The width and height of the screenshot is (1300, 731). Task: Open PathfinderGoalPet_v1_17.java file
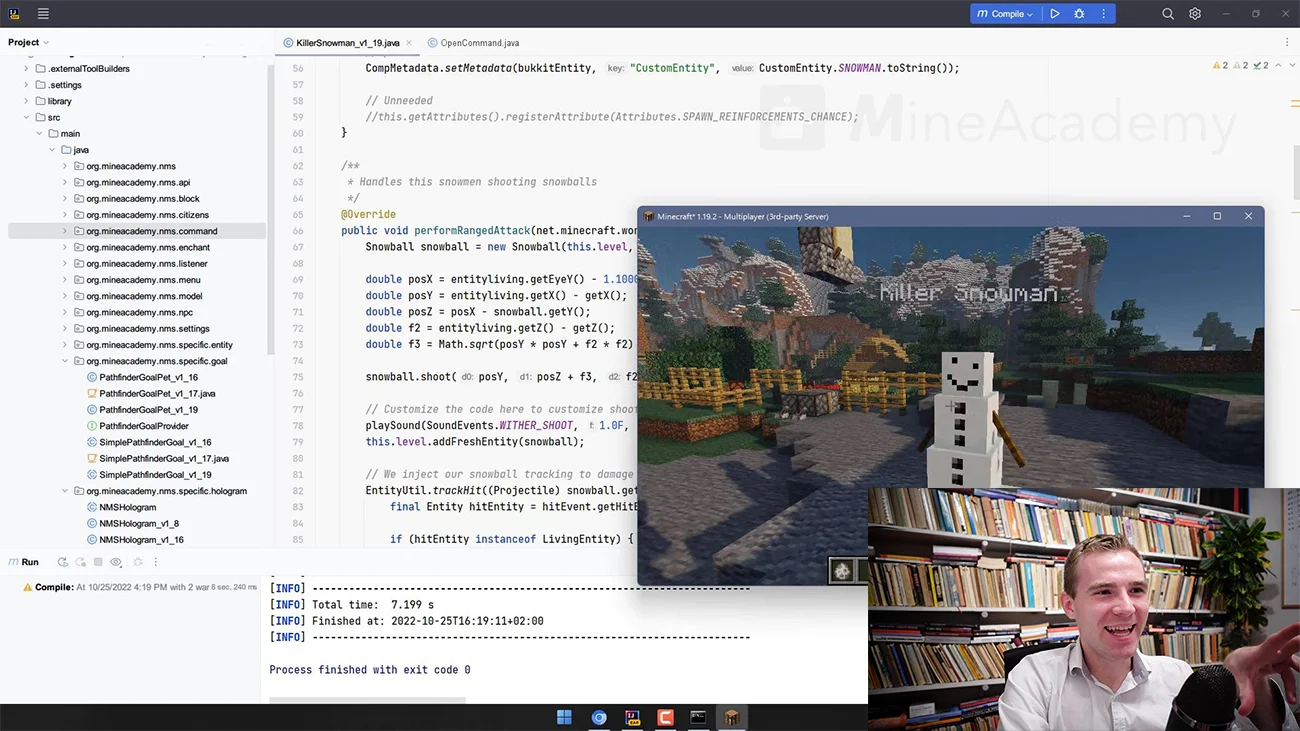pyautogui.click(x=150, y=393)
